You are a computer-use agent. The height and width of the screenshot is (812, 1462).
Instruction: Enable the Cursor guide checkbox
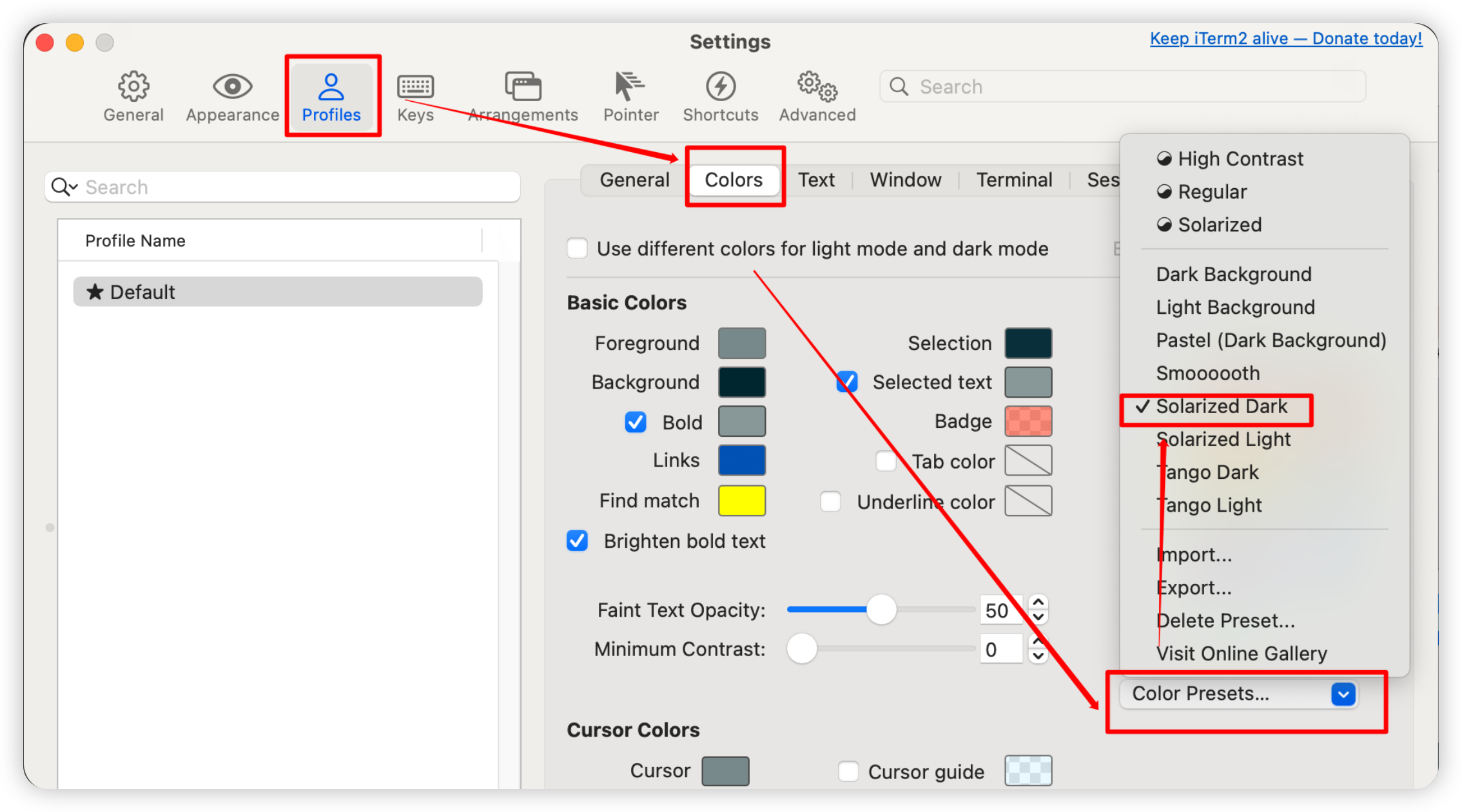click(848, 771)
